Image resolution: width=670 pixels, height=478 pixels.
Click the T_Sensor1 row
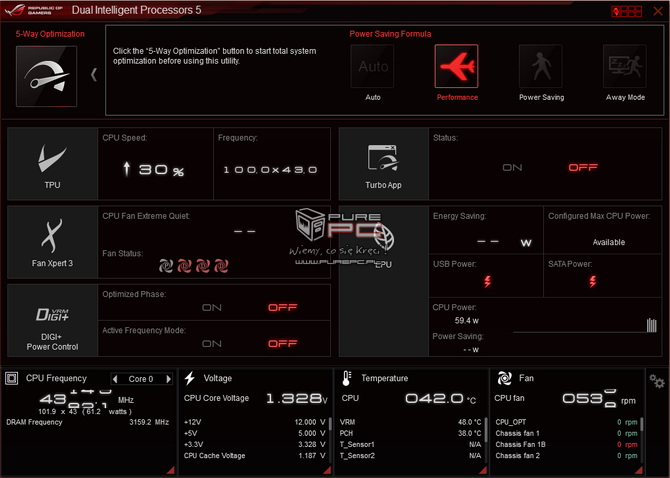pos(410,444)
